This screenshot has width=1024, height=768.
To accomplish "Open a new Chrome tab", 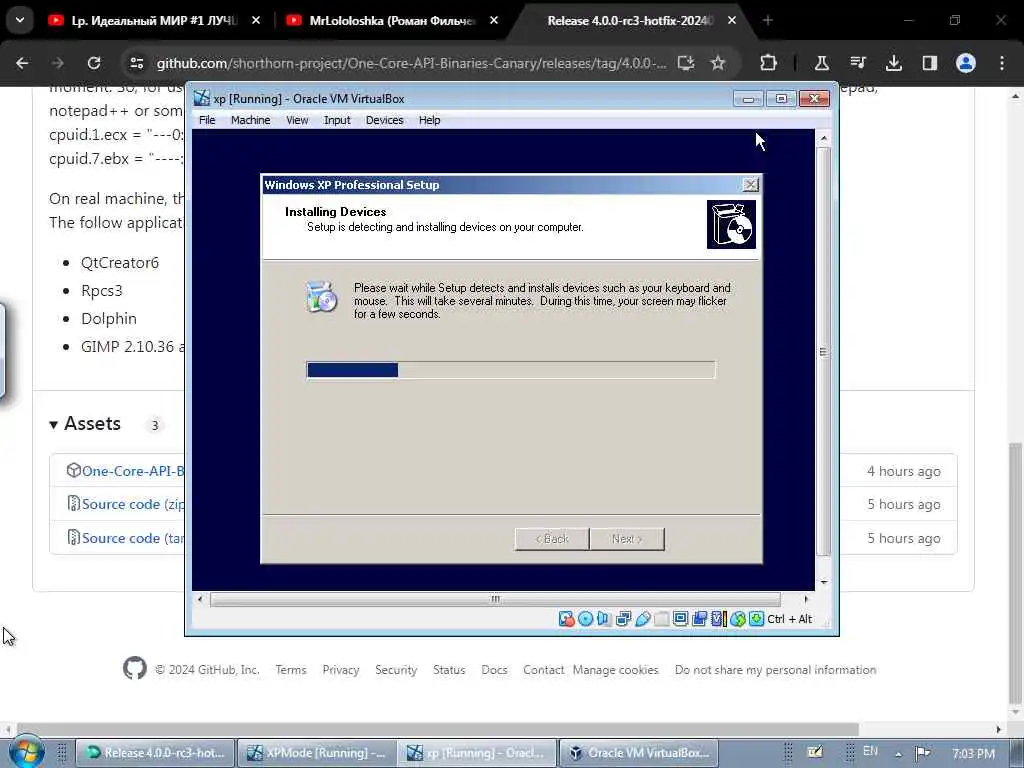I will 768,21.
